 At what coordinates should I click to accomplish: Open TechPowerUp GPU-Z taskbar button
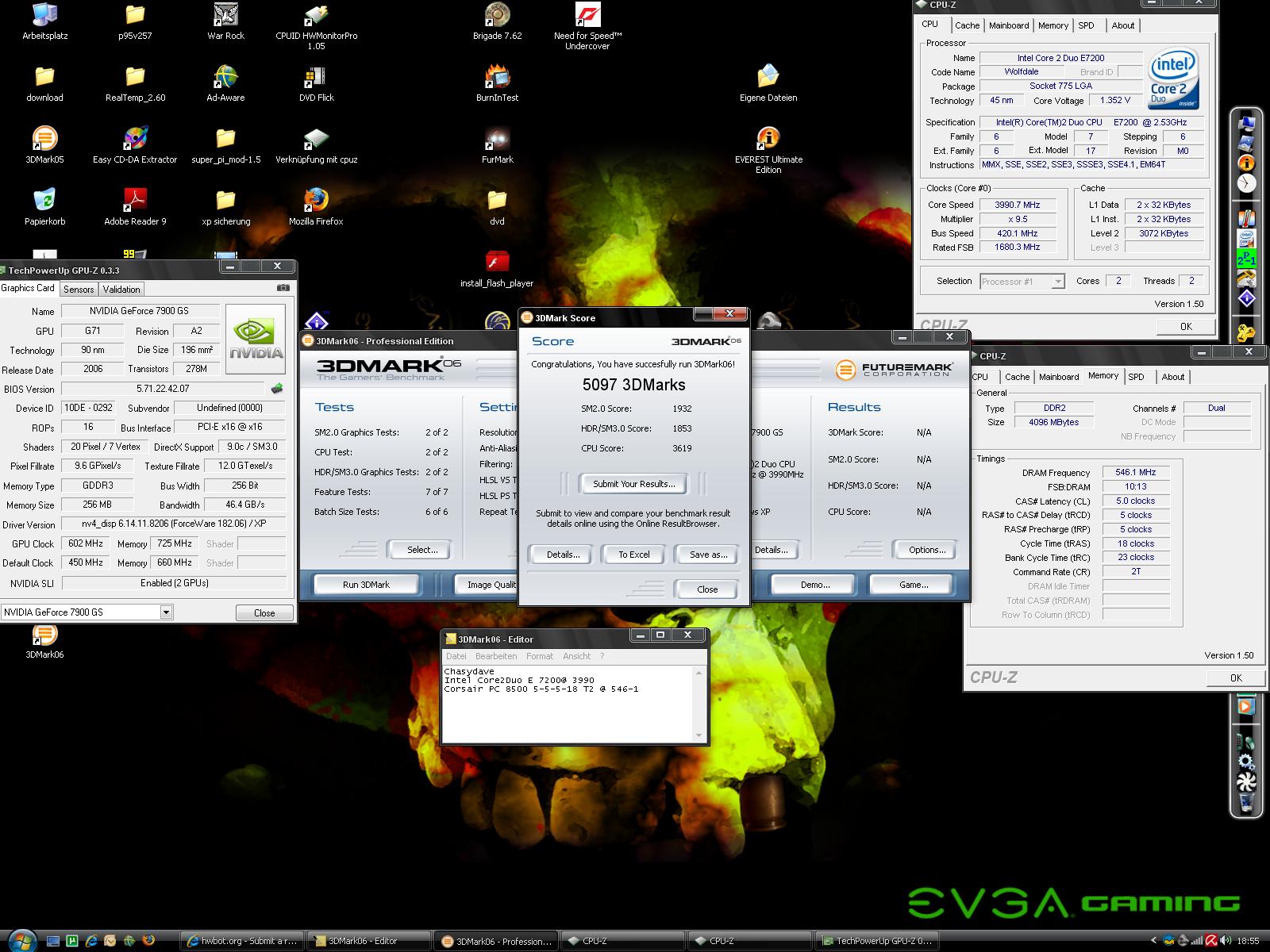[877, 941]
